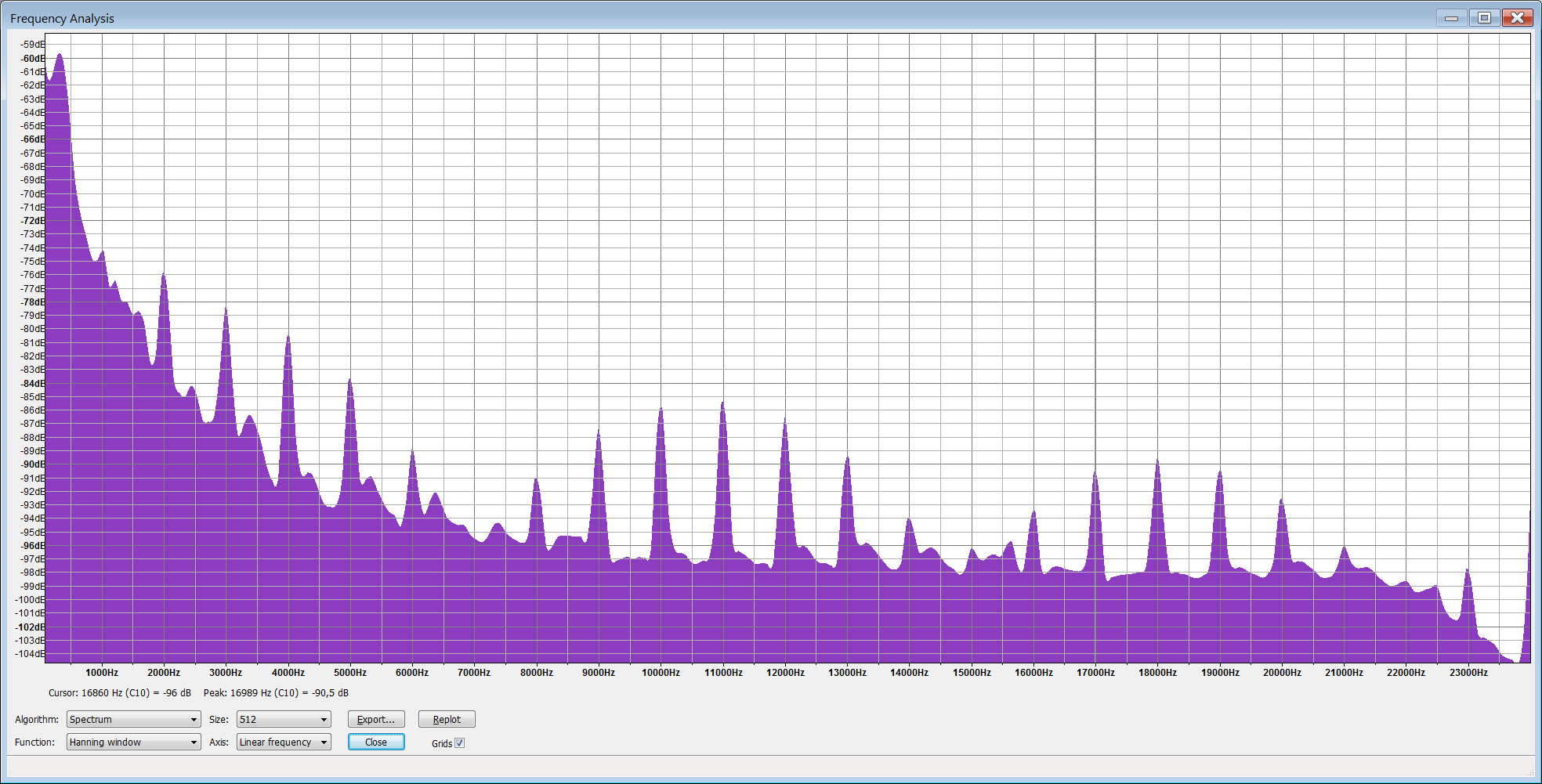
Task: Click the Function: label
Action: 35,742
